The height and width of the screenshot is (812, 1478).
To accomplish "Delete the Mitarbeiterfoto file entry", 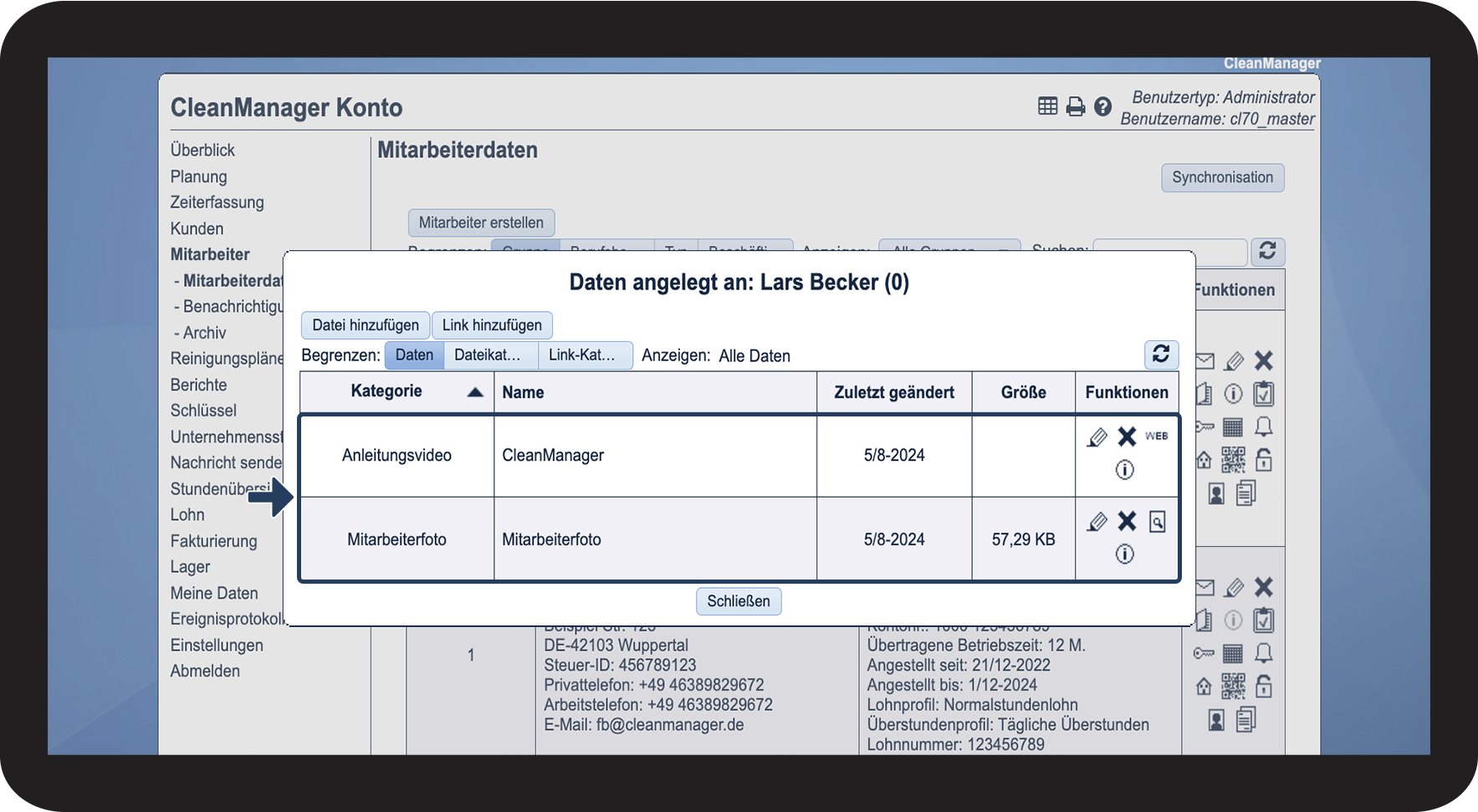I will pyautogui.click(x=1127, y=522).
